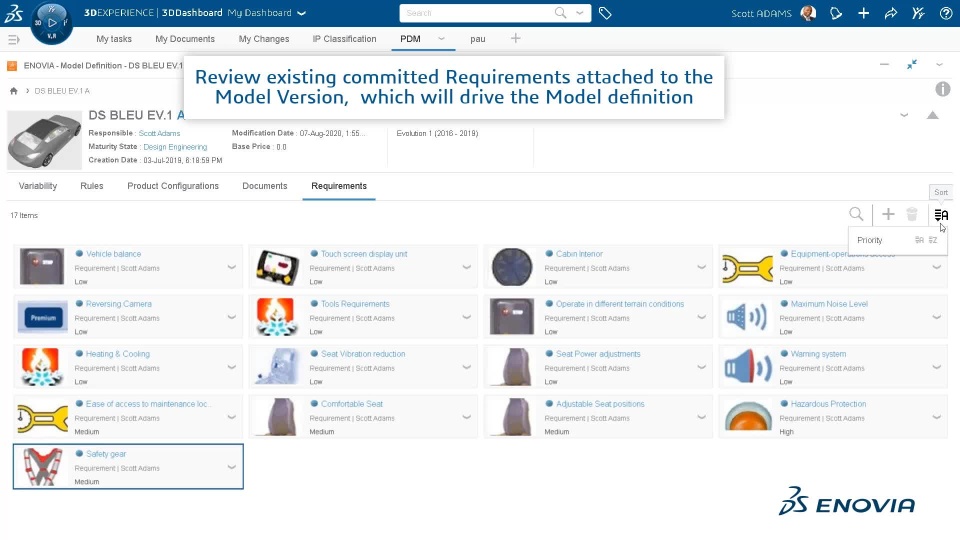Switch to My Documents tab
This screenshot has height=540, width=960.
click(x=185, y=39)
